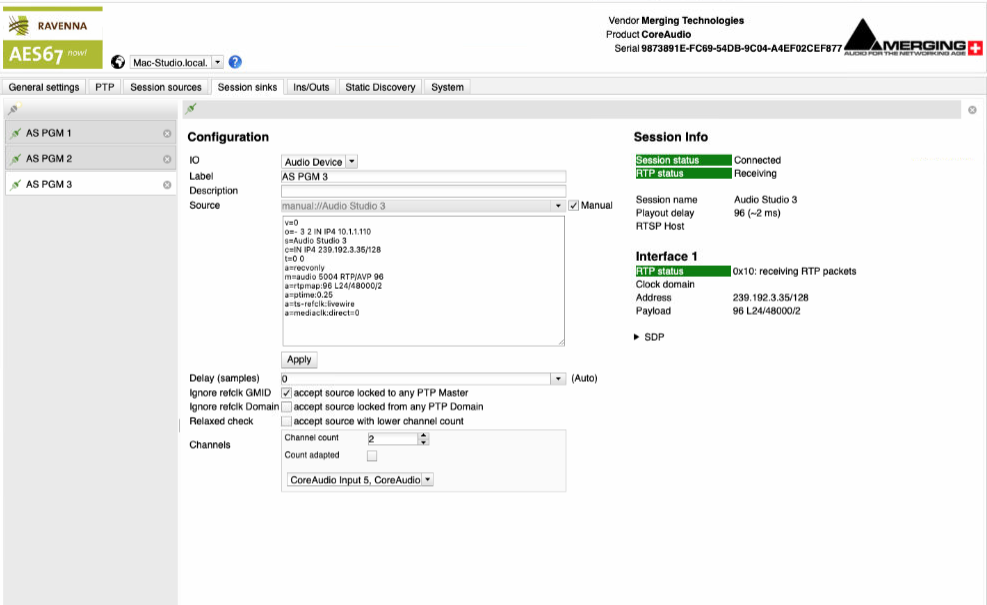Remove the AS PGM 1 sink
987x605 pixels.
tap(167, 133)
